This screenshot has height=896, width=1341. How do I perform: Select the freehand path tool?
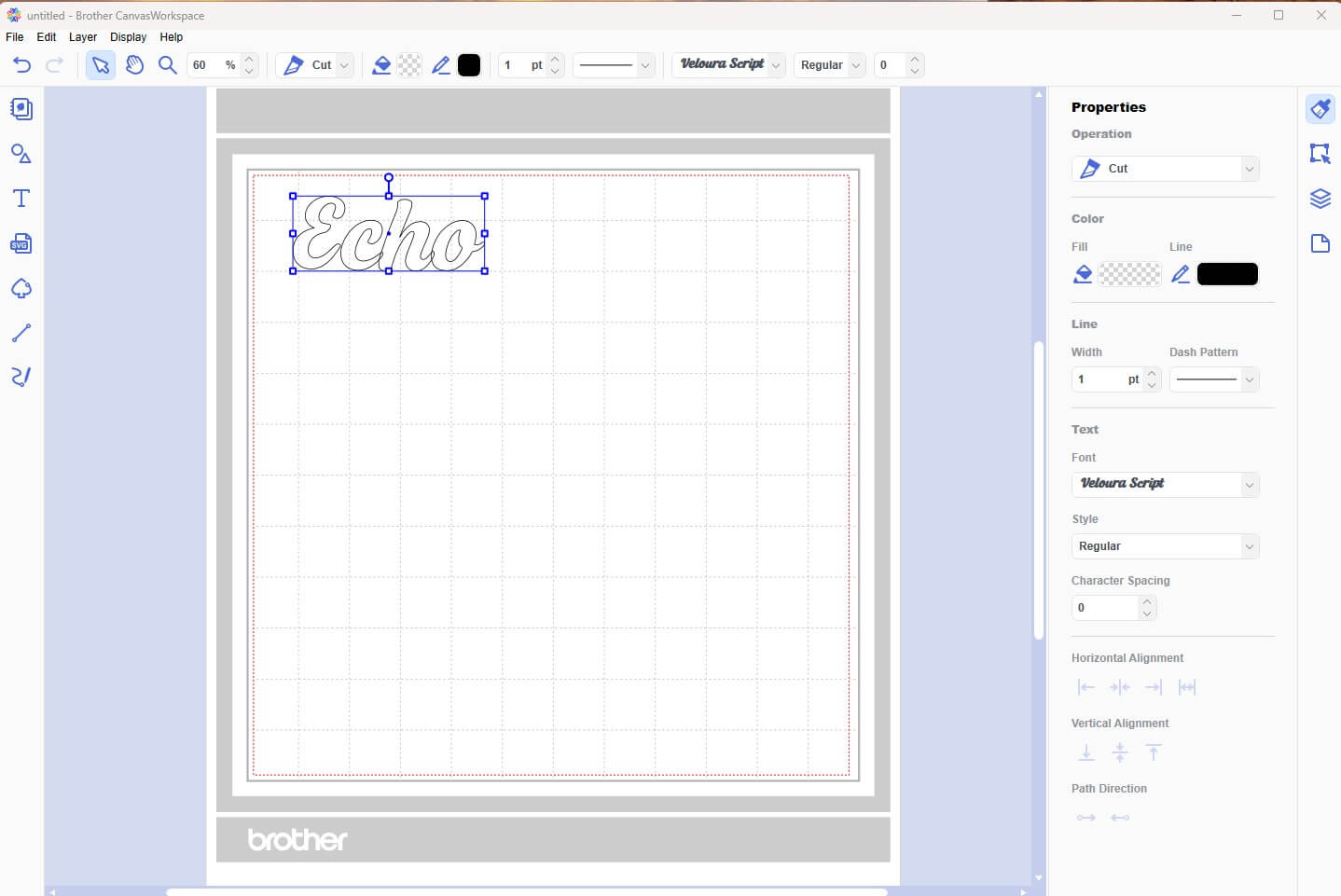click(21, 377)
